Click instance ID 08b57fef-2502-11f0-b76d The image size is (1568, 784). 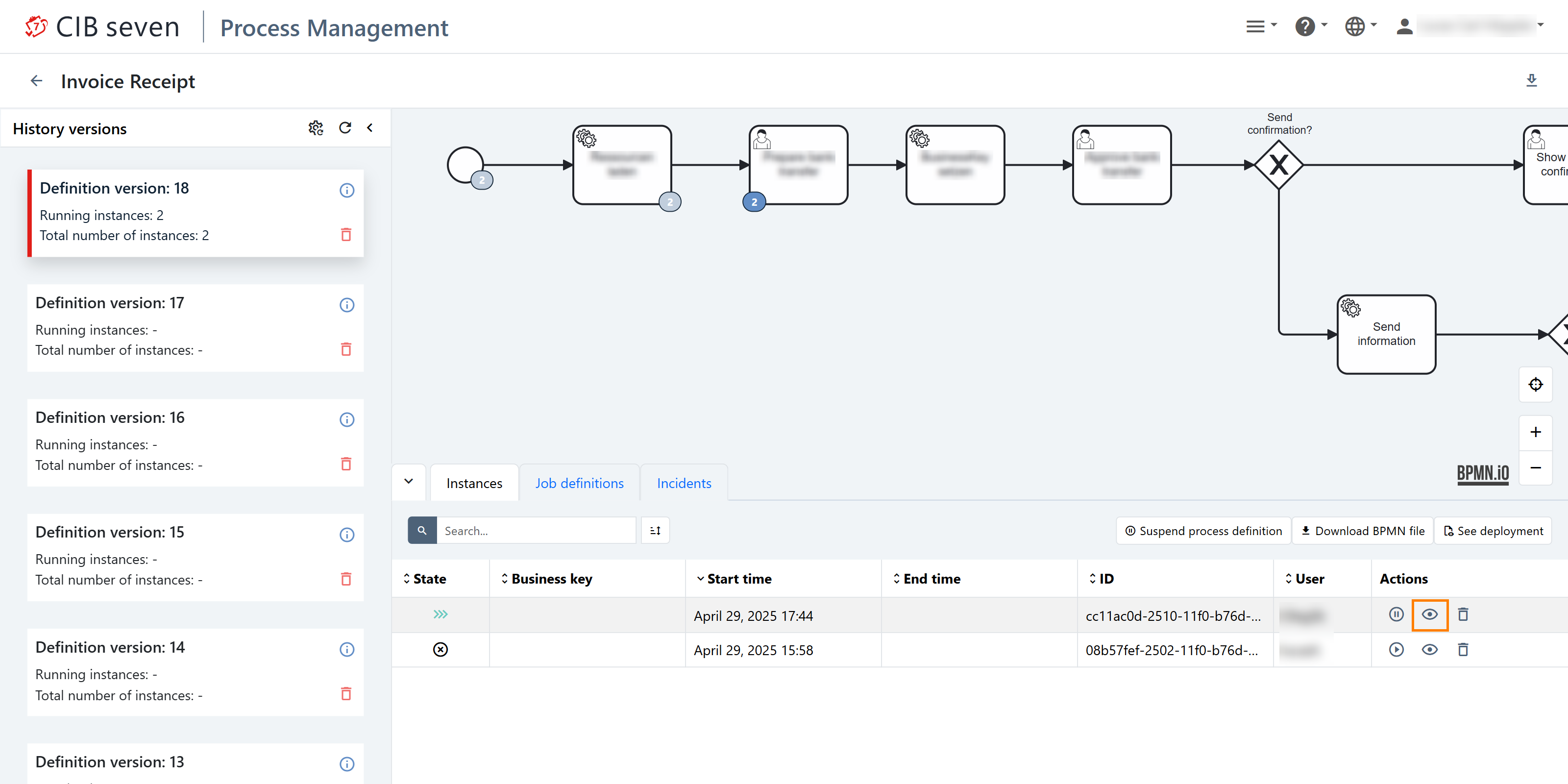click(1172, 650)
